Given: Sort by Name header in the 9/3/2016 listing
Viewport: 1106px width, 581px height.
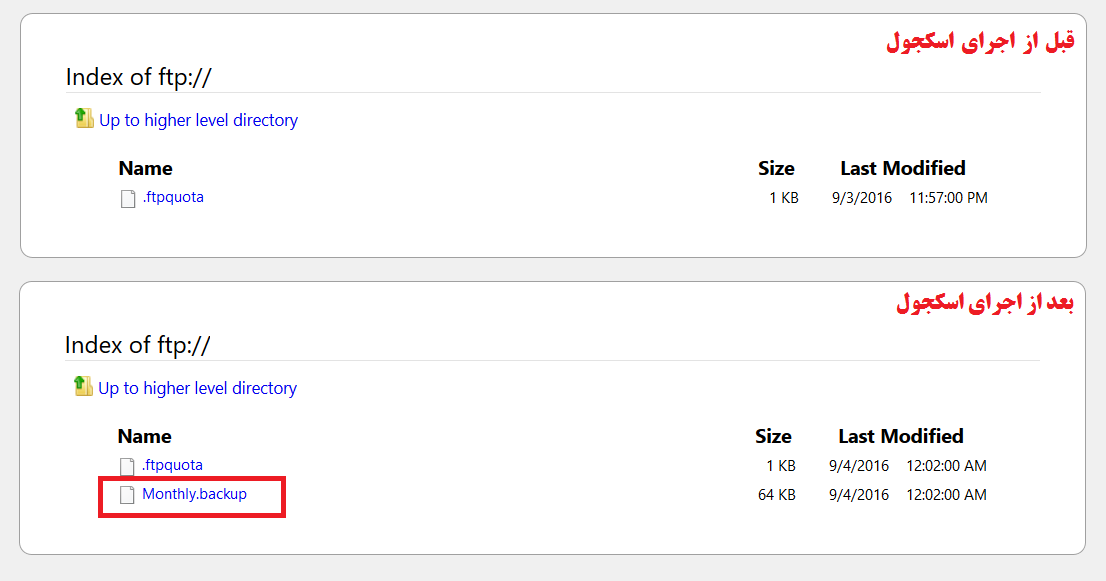Looking at the screenshot, I should [x=145, y=169].
